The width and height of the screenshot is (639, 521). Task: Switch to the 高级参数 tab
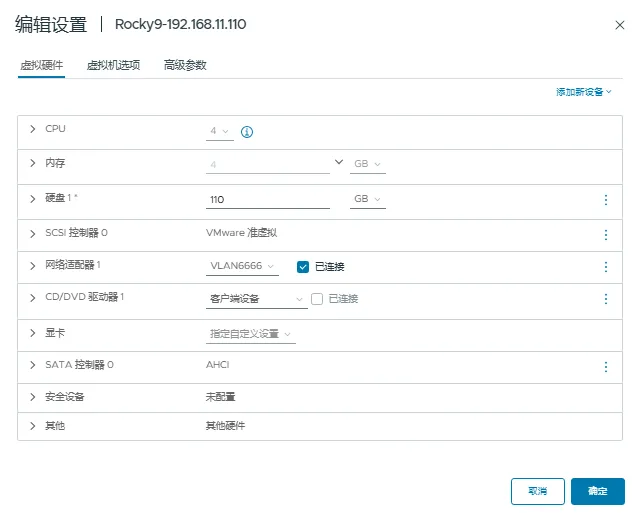[185, 65]
